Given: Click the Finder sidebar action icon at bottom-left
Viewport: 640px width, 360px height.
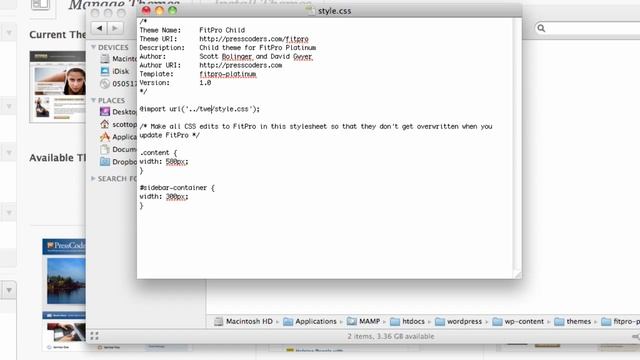Looking at the screenshot, I should click(x=94, y=336).
